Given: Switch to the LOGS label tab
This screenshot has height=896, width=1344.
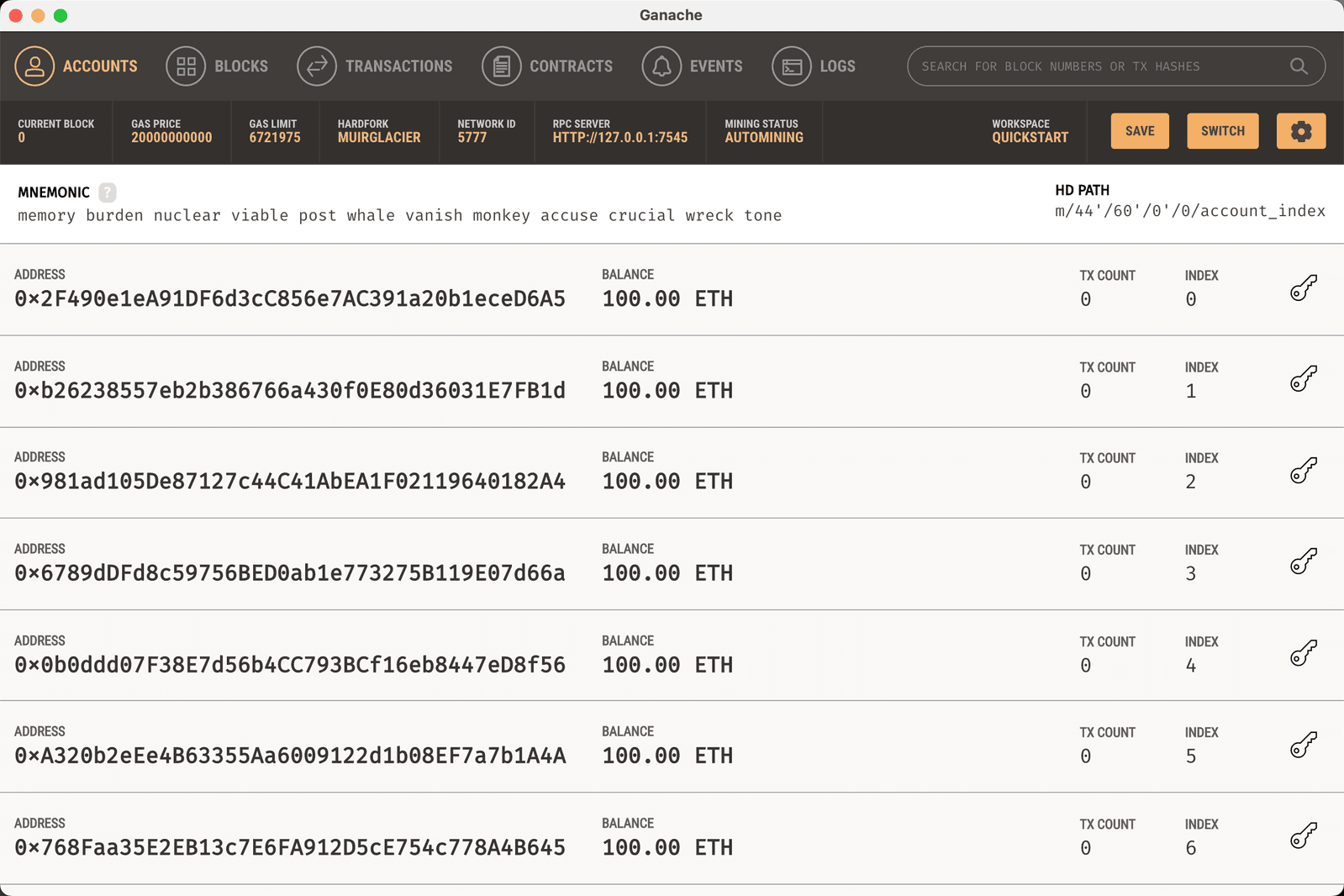Looking at the screenshot, I should (x=837, y=66).
